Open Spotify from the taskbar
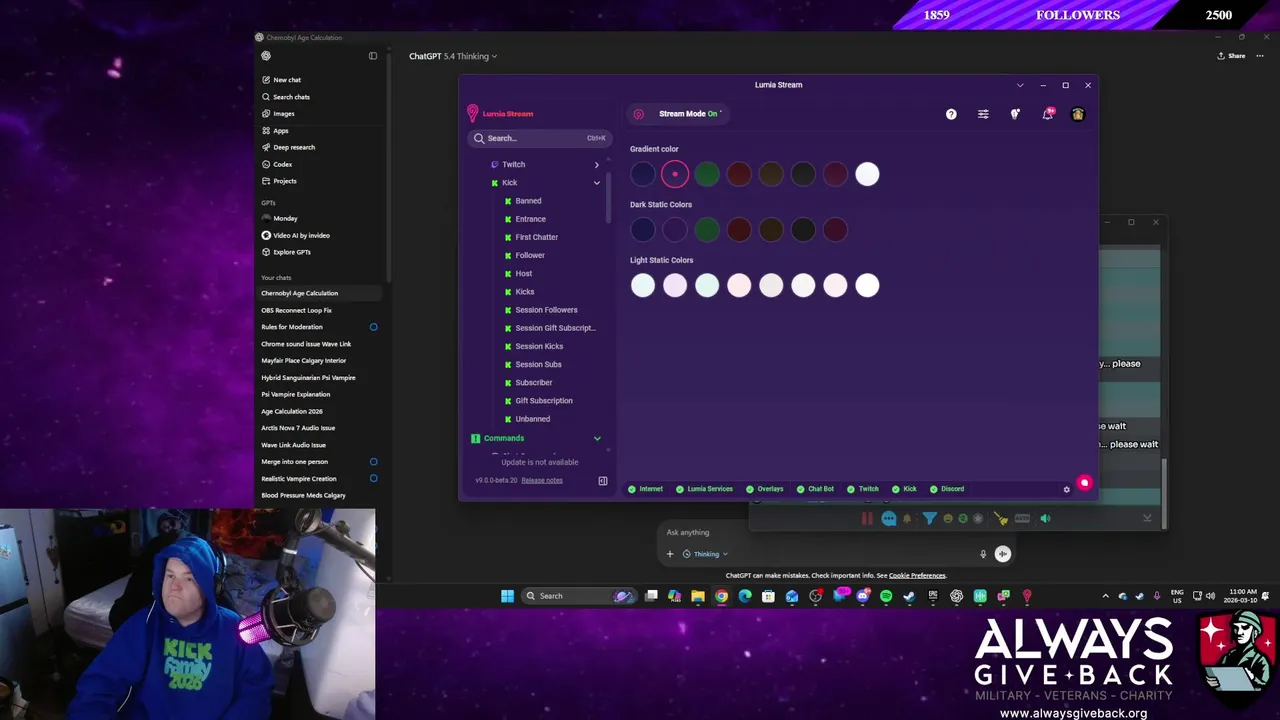Screen dimensions: 1280x720 point(886,596)
